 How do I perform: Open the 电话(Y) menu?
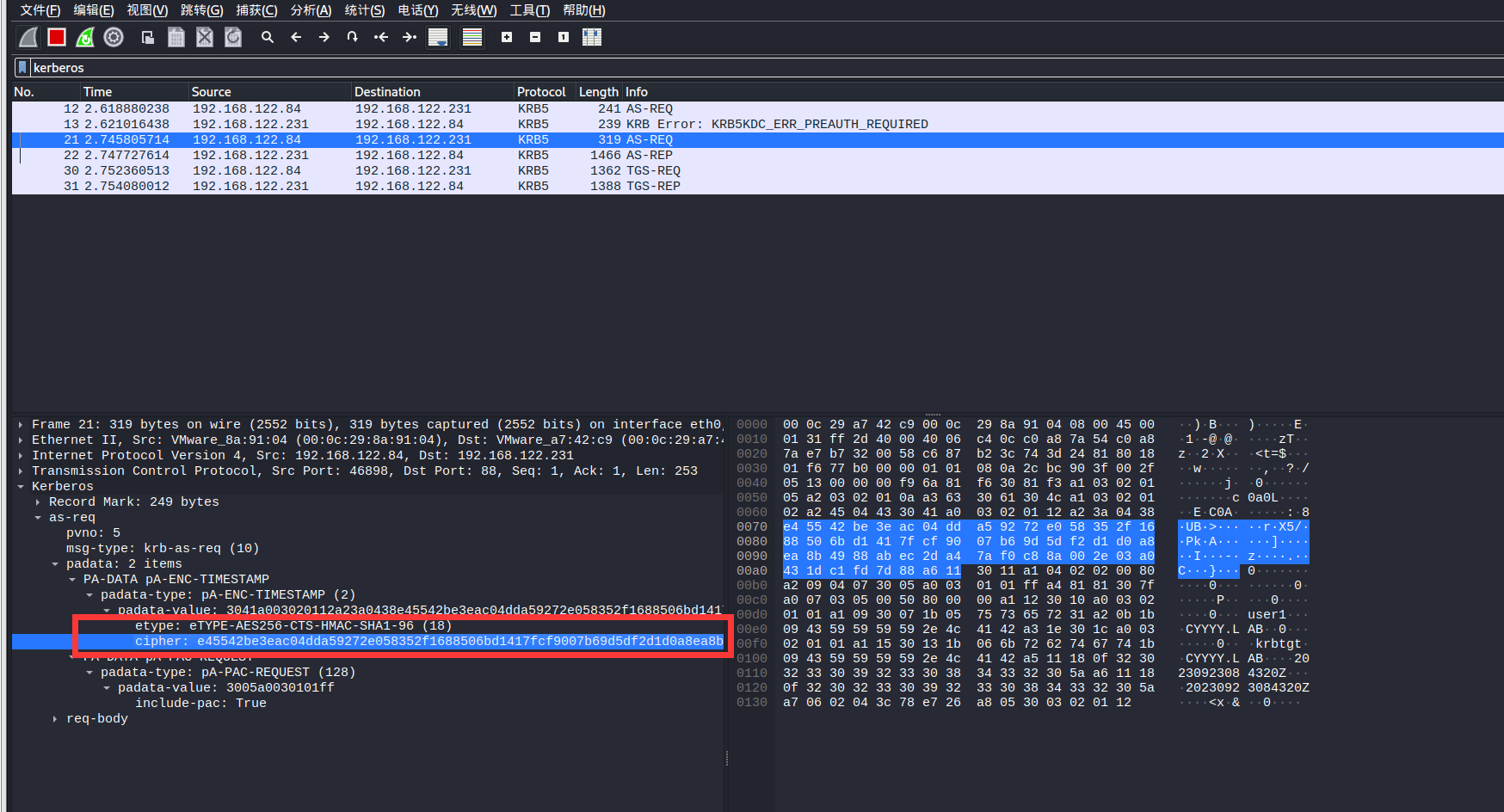[418, 10]
